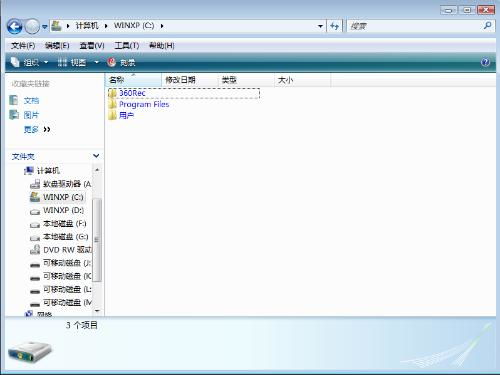
Task: Sort by the 类型 column header
Action: [246, 80]
